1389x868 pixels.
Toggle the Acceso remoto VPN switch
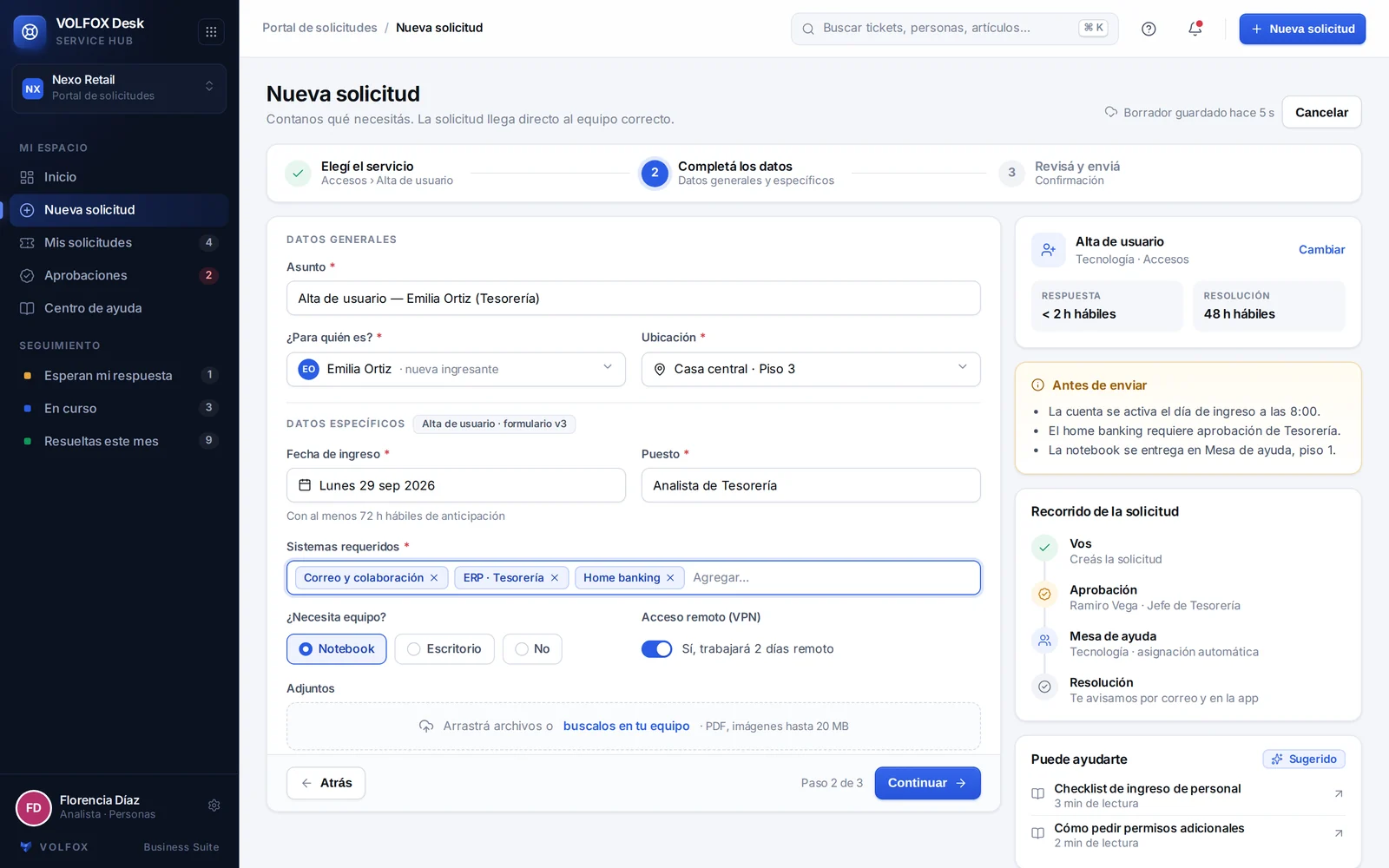657,649
